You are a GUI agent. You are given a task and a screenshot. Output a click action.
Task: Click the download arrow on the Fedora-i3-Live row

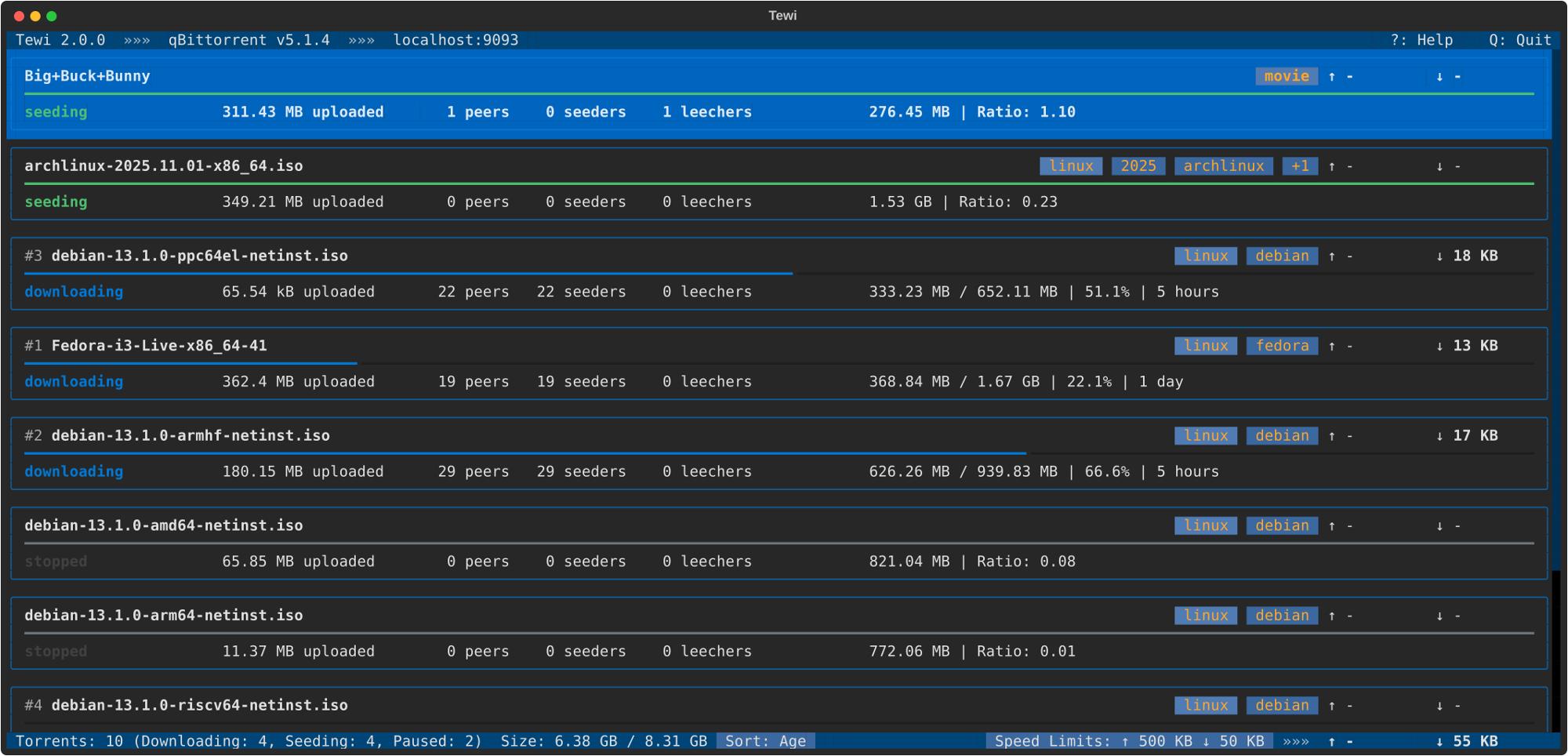(x=1439, y=346)
